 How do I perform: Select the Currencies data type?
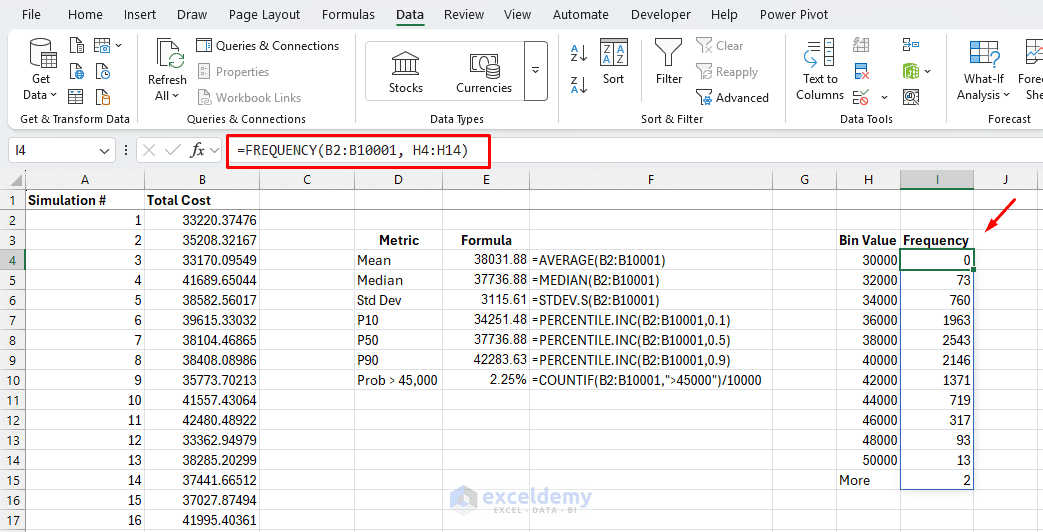click(484, 72)
